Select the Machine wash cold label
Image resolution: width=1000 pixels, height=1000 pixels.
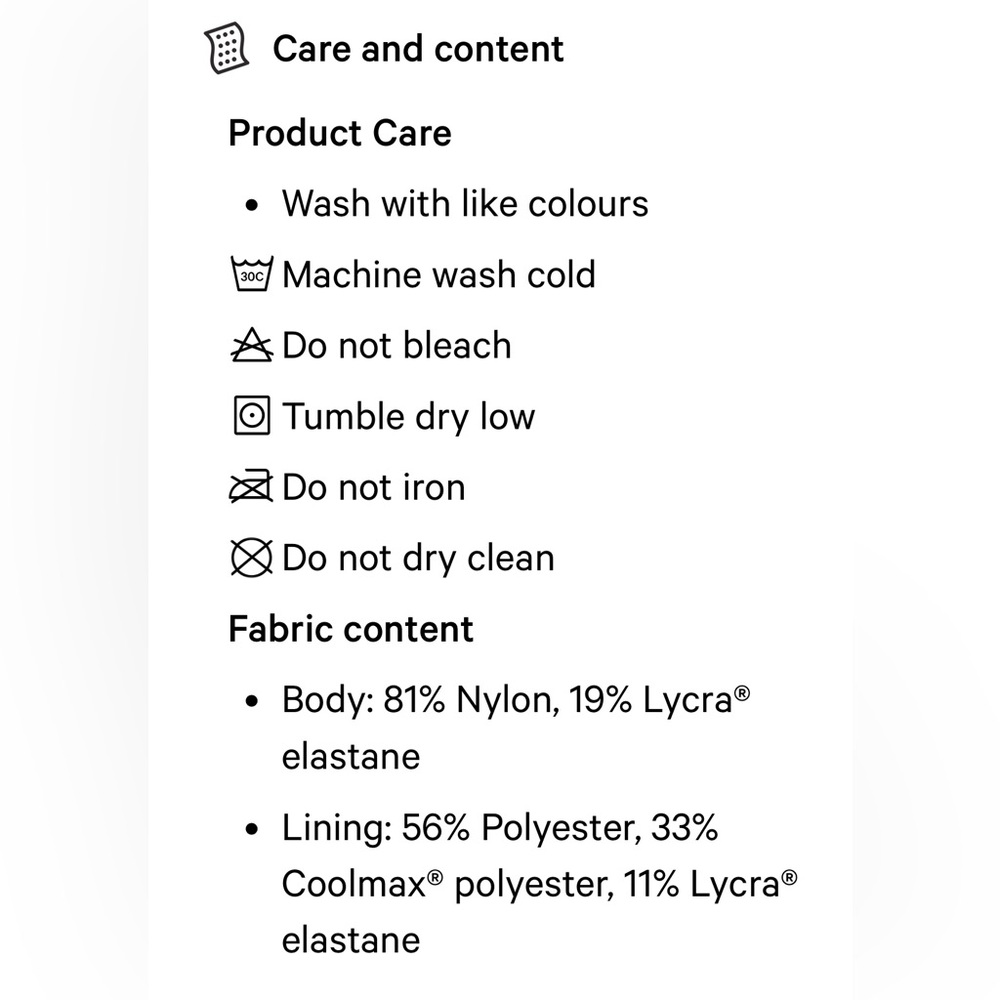[x=439, y=275]
